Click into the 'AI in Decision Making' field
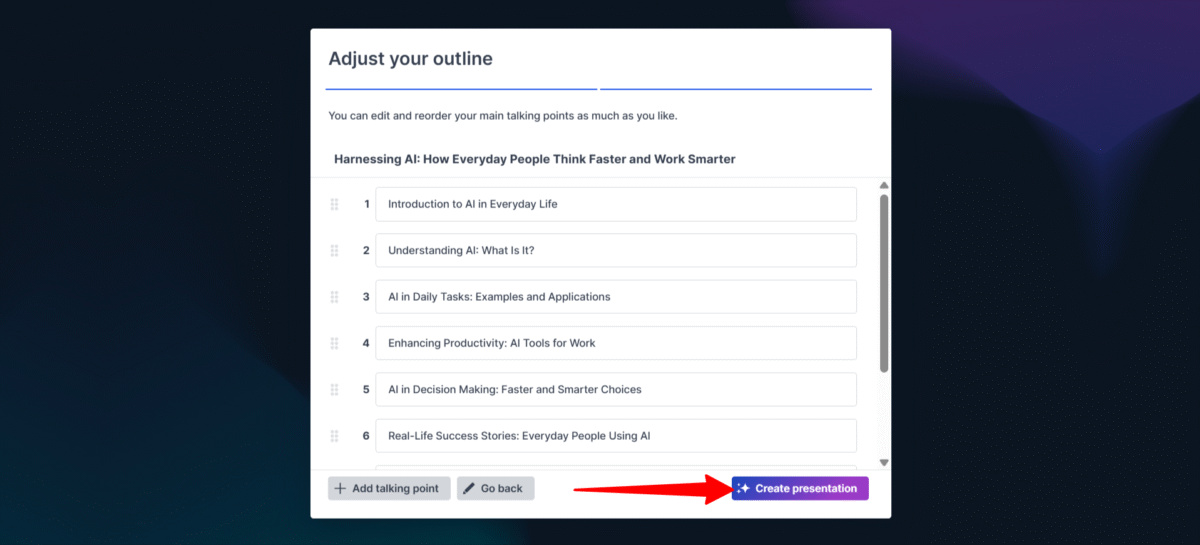 pyautogui.click(x=615, y=389)
